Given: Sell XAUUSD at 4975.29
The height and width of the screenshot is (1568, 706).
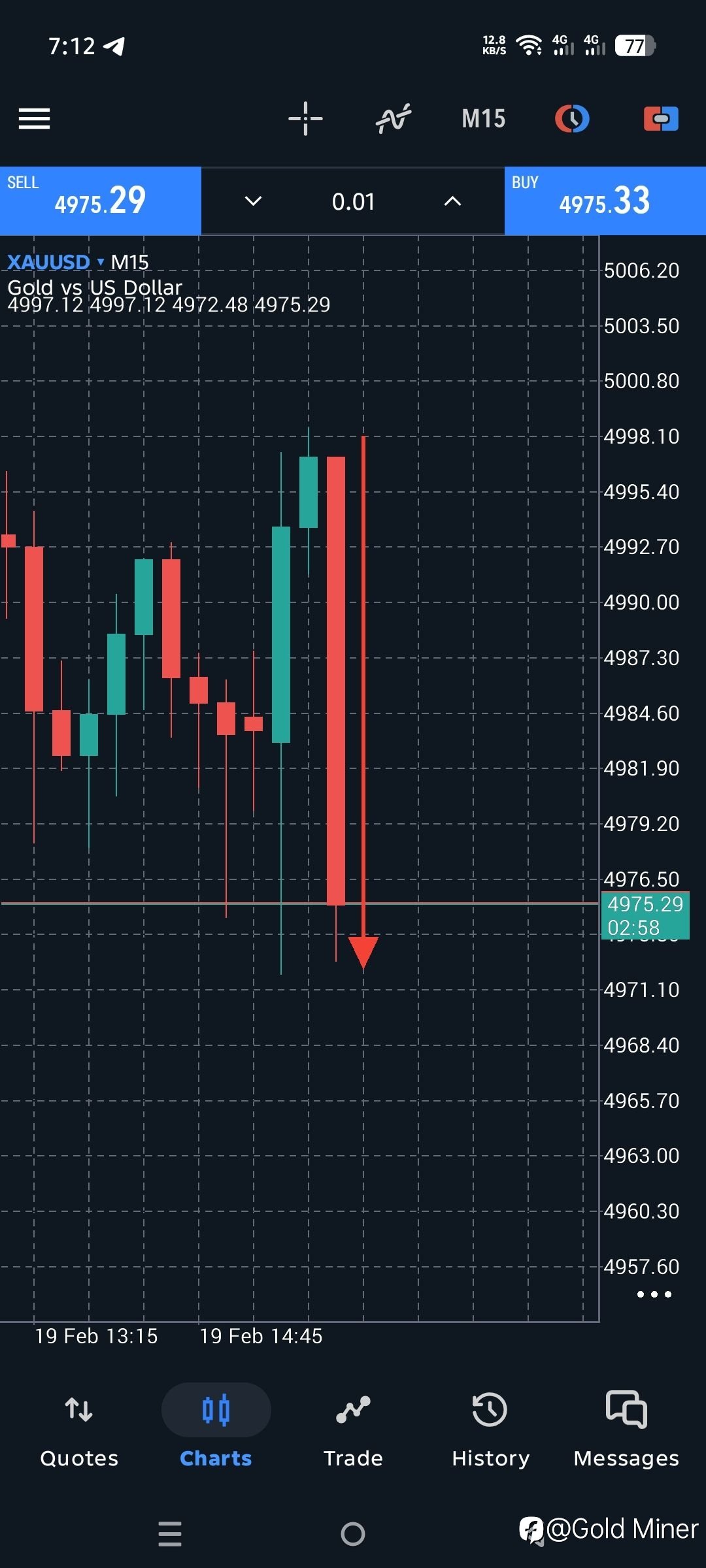Looking at the screenshot, I should pos(100,201).
